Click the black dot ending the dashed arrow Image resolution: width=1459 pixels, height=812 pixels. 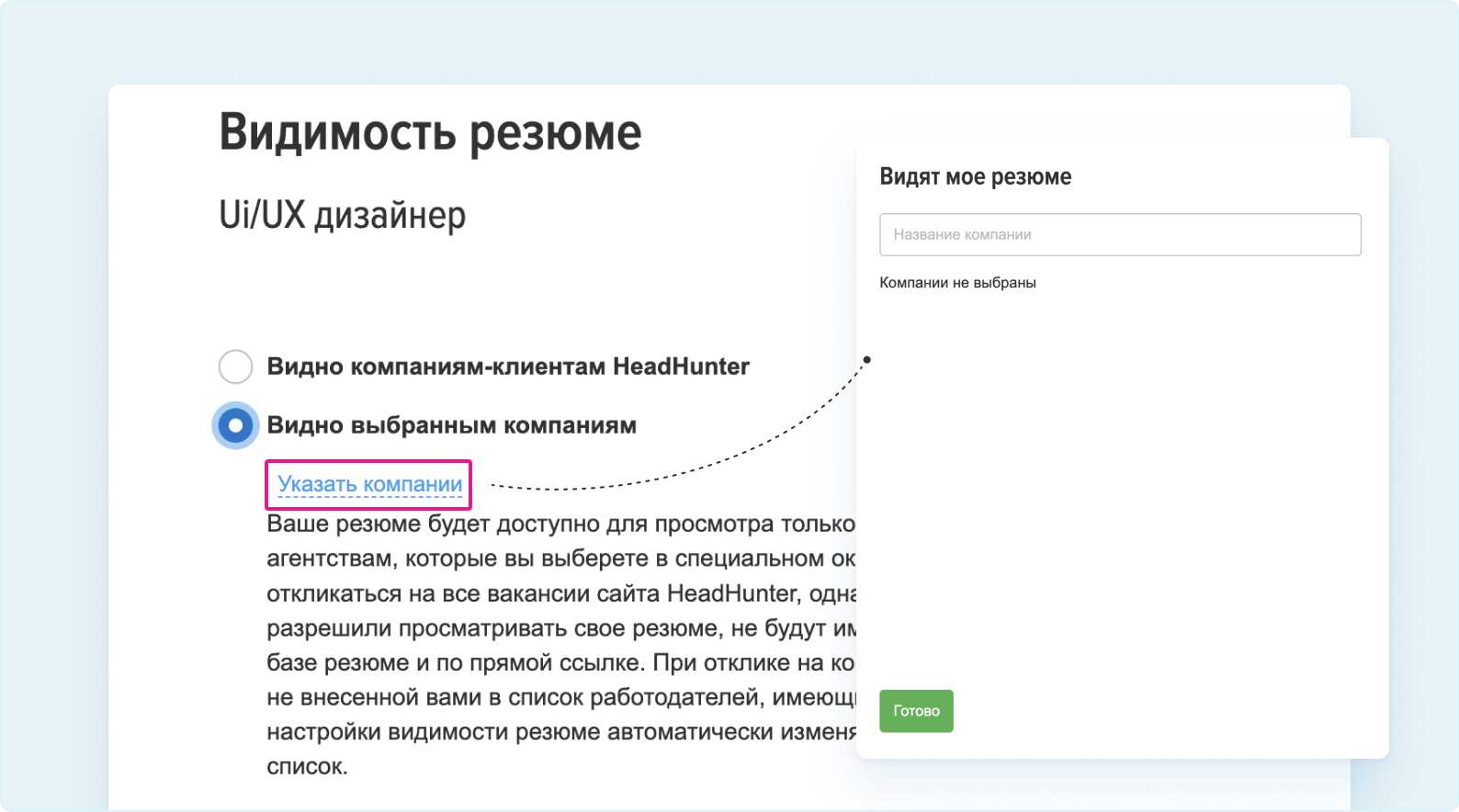(866, 359)
